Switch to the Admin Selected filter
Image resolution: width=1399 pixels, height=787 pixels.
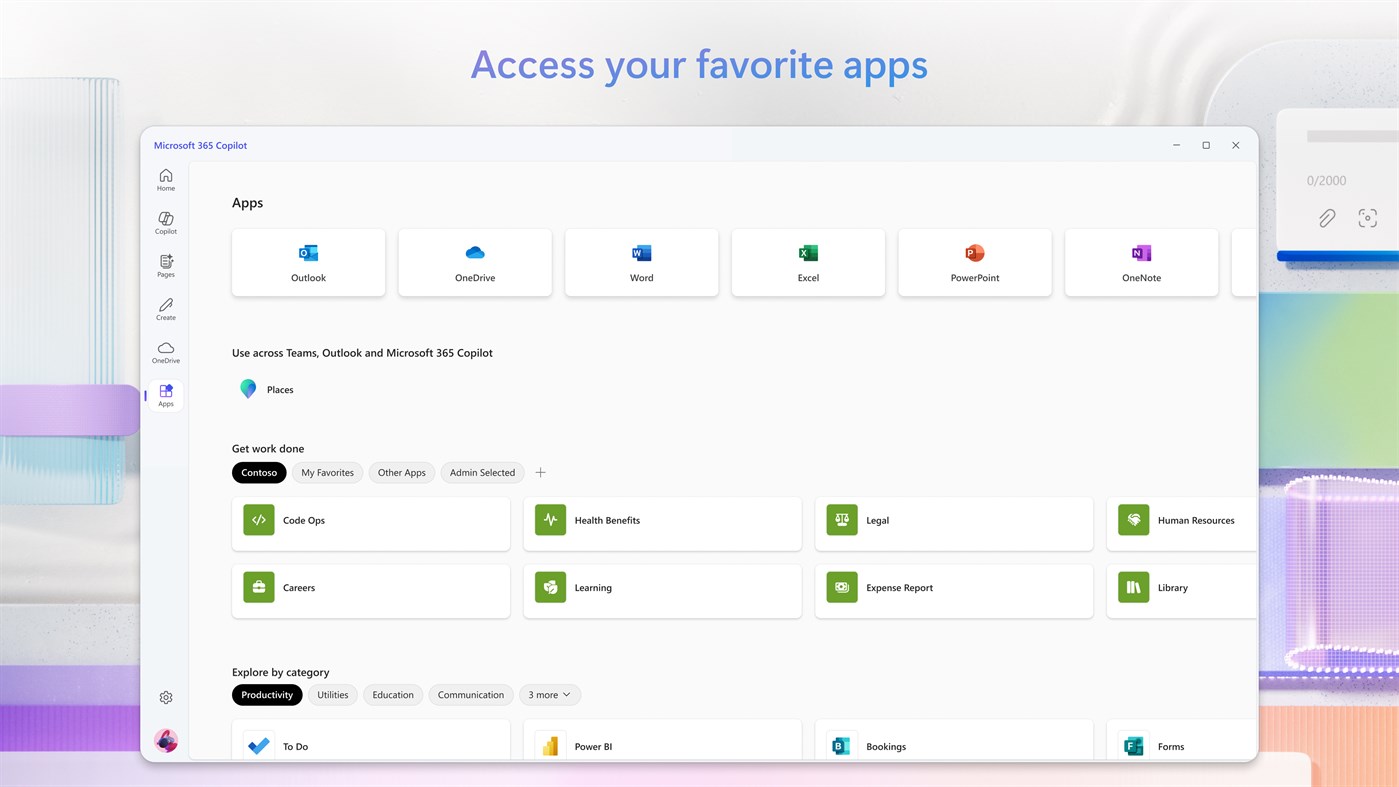pos(482,472)
